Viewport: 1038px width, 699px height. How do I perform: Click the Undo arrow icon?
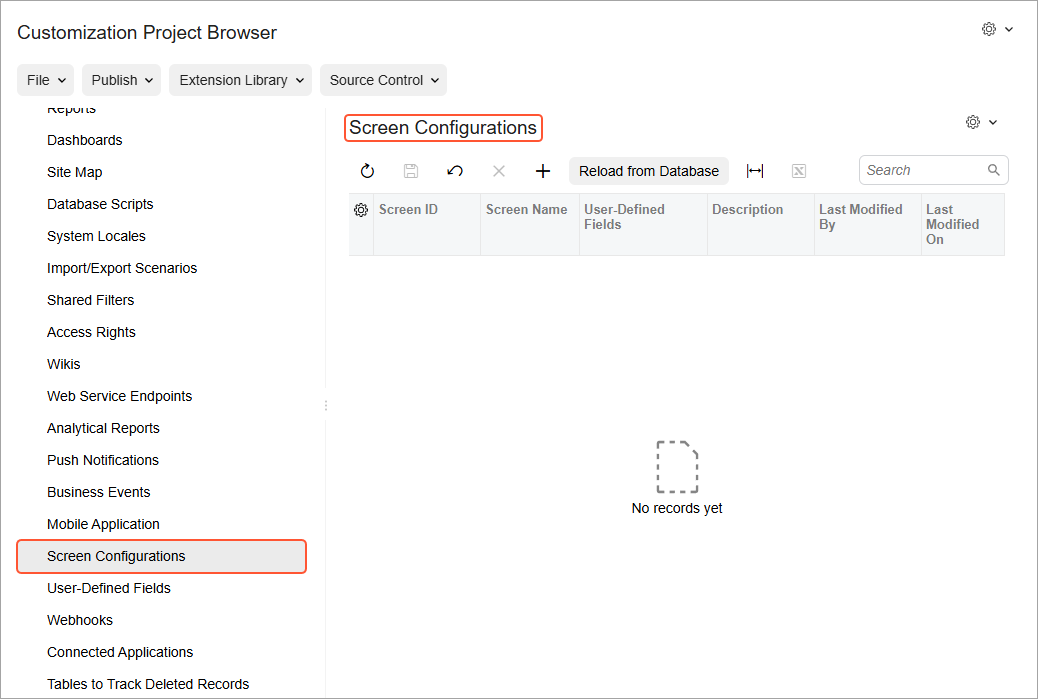pyautogui.click(x=455, y=171)
